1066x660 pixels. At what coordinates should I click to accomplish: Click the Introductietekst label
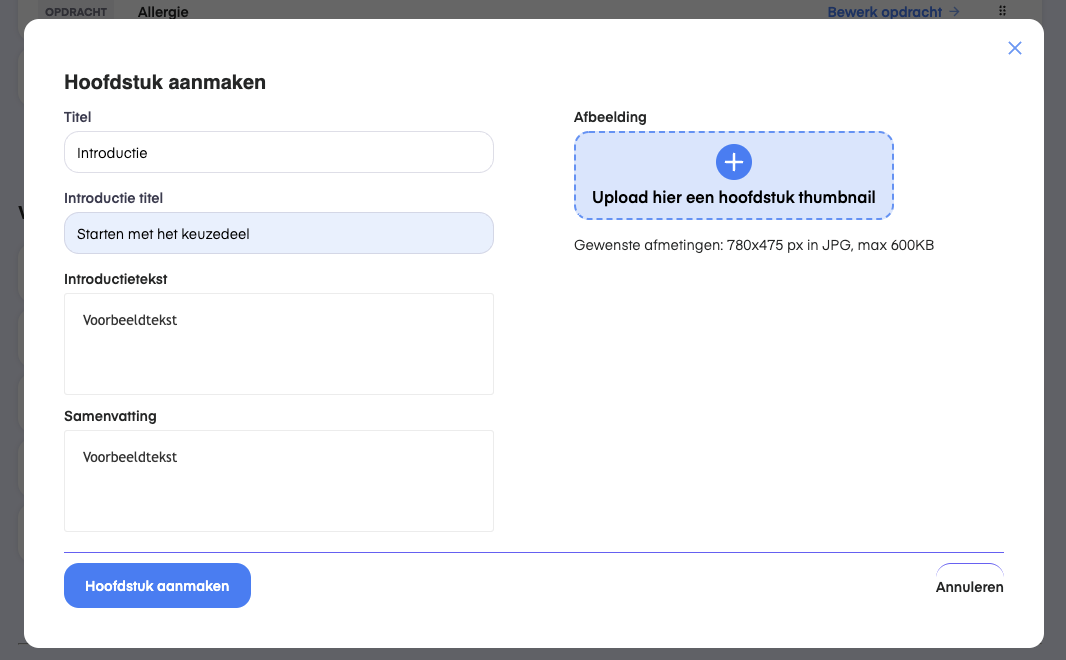coord(116,279)
